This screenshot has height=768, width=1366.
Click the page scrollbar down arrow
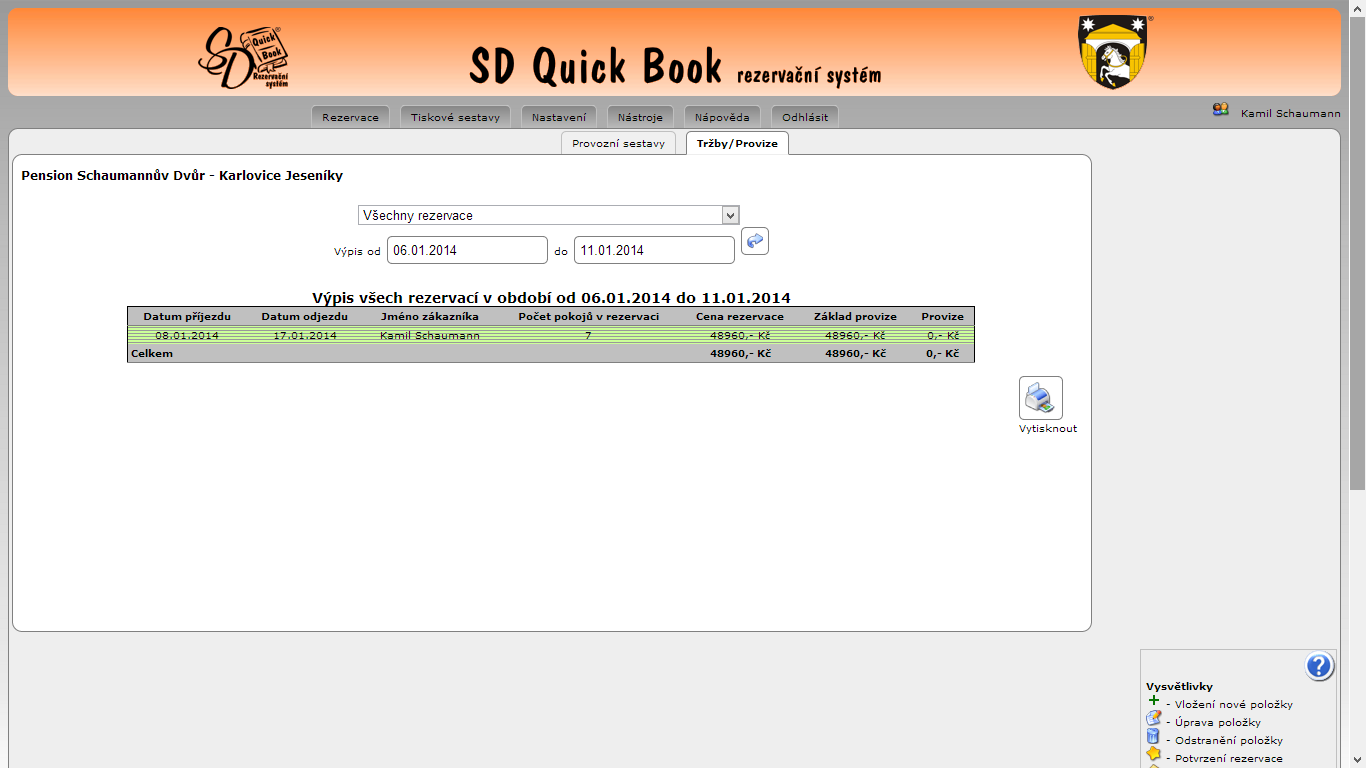(1357, 759)
